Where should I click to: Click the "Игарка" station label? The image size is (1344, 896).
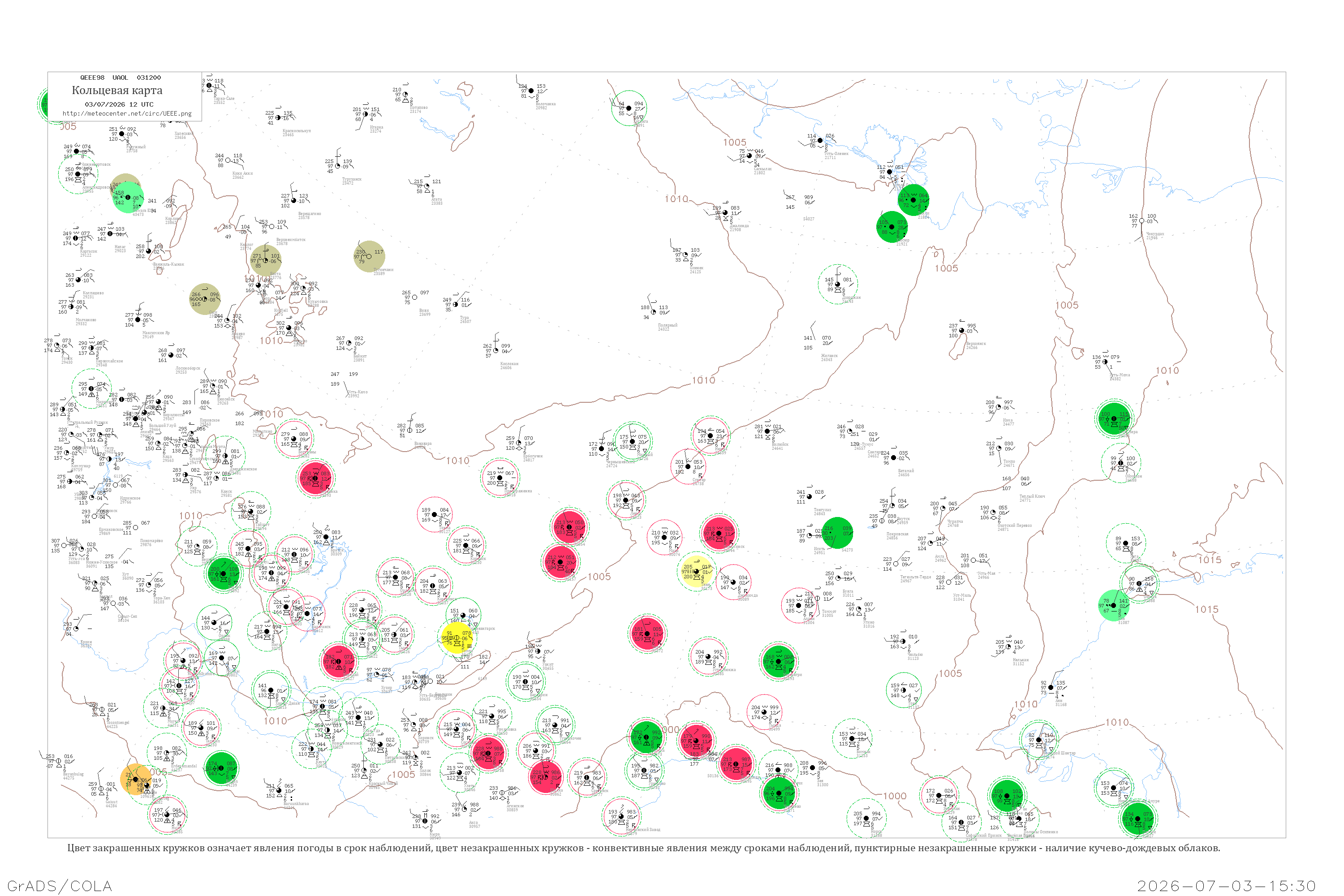tap(377, 127)
